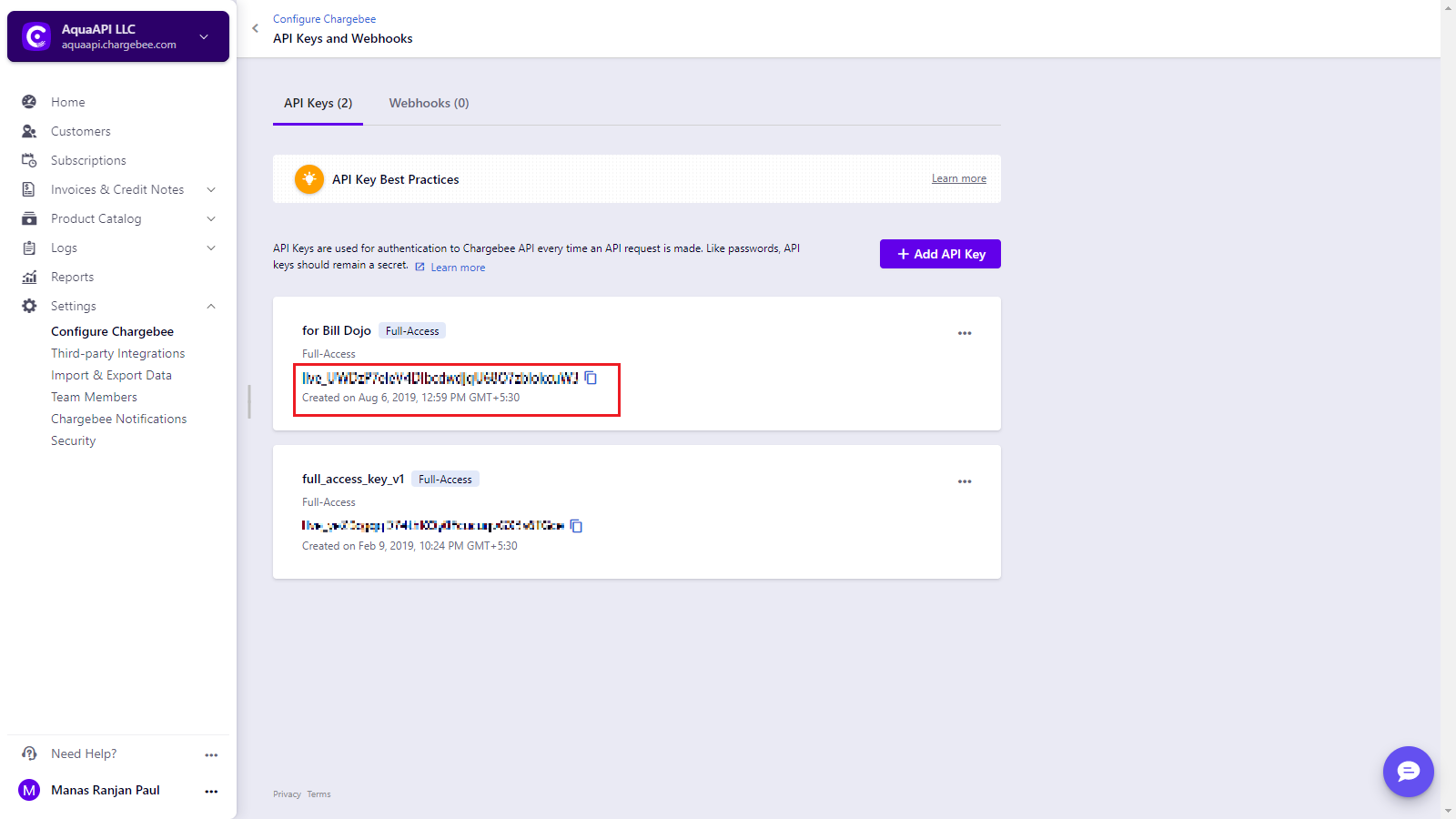The width and height of the screenshot is (1456, 819).
Task: Click the page scrollbar down arrow
Action: coord(1448,811)
